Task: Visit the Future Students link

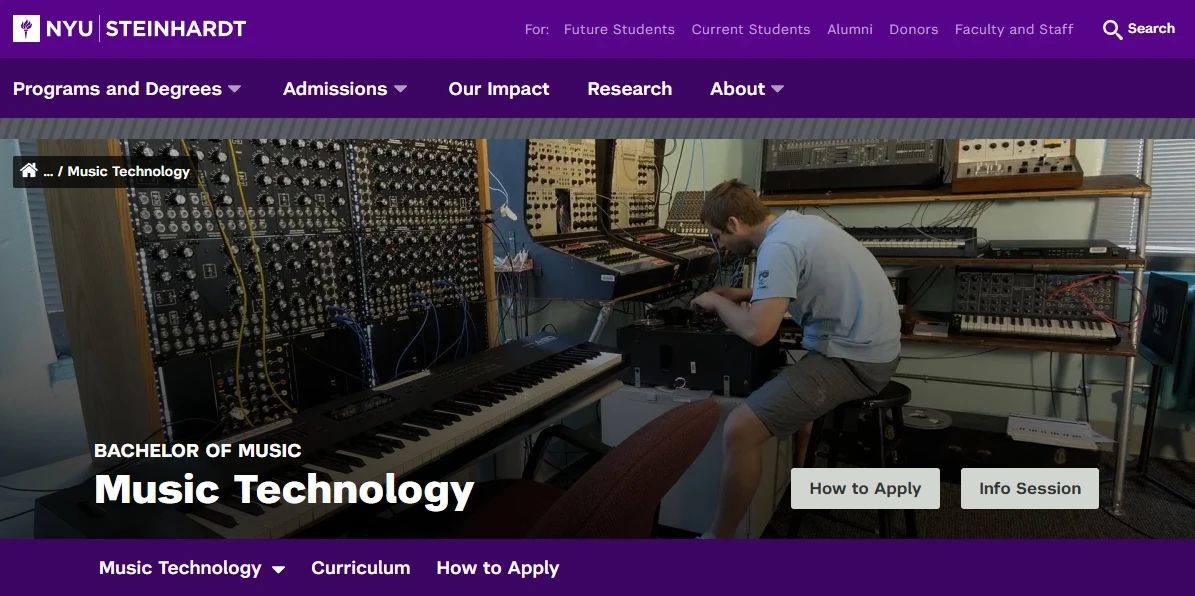Action: 619,30
